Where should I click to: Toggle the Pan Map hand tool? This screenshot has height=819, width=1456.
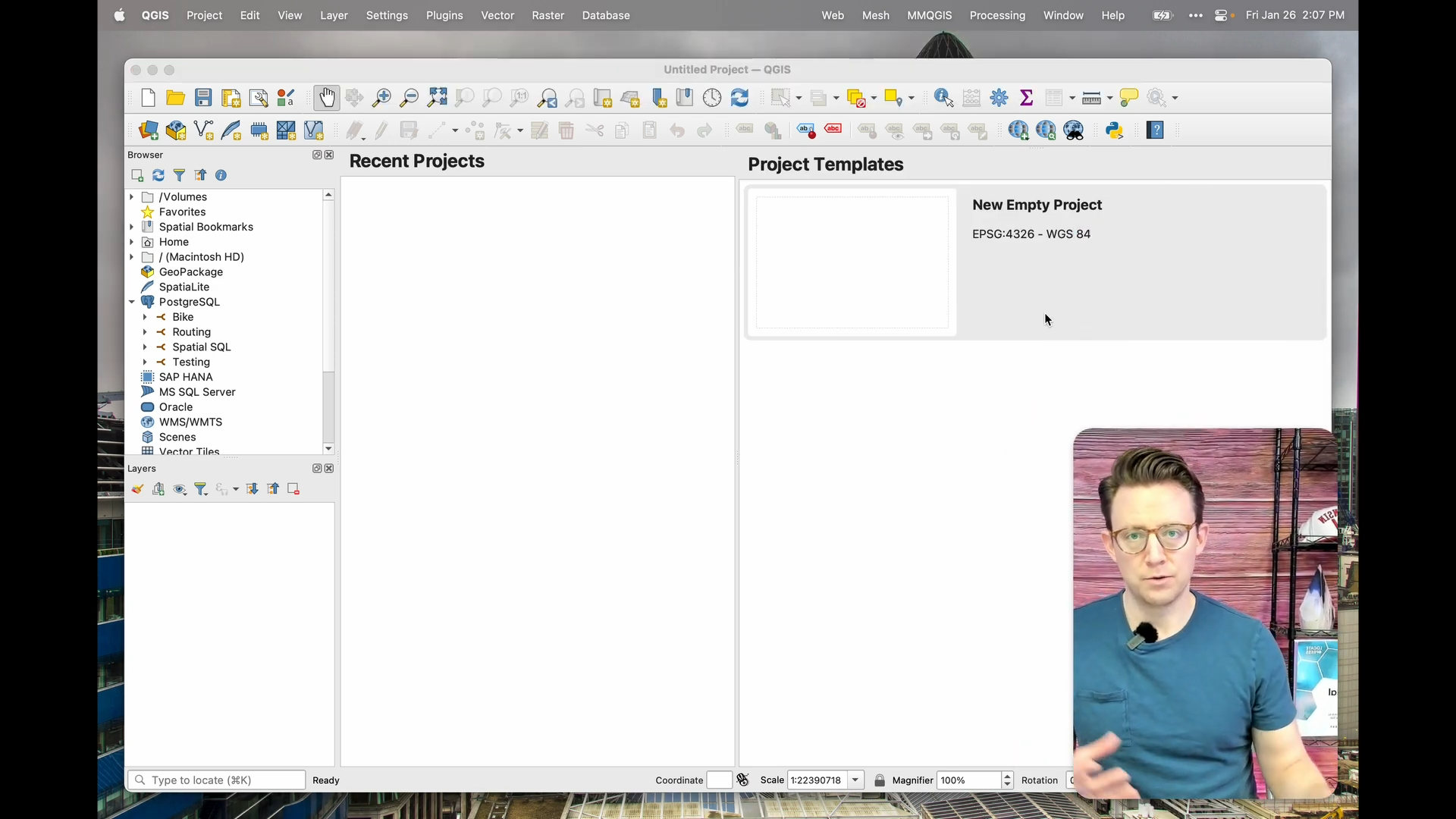(x=327, y=98)
